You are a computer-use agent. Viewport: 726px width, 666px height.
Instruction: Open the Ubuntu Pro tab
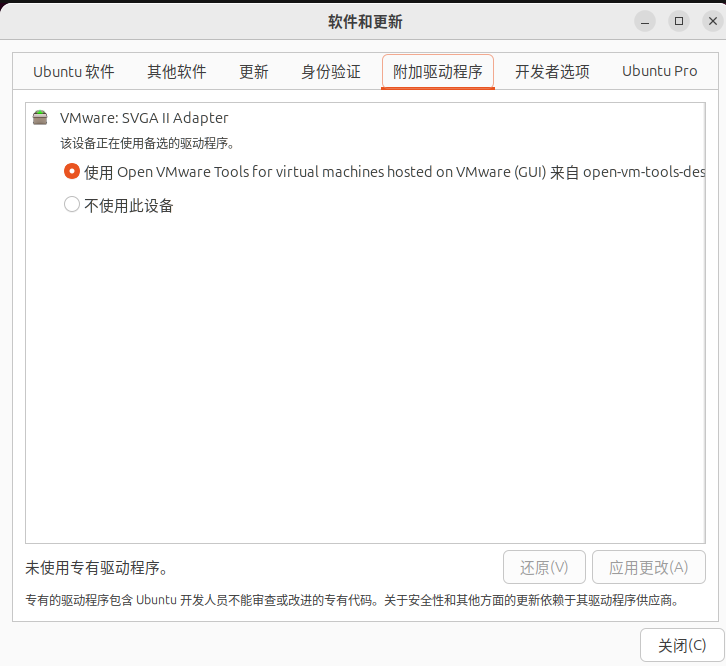point(660,72)
